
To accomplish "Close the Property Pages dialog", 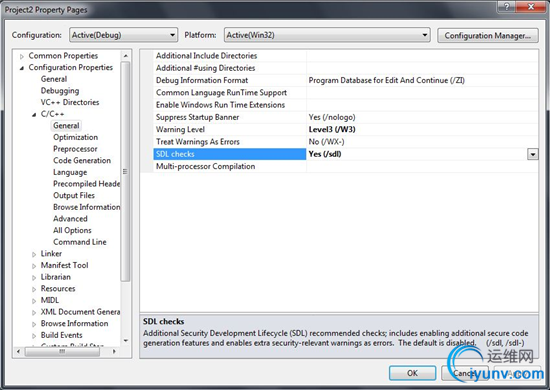I will click(531, 7).
